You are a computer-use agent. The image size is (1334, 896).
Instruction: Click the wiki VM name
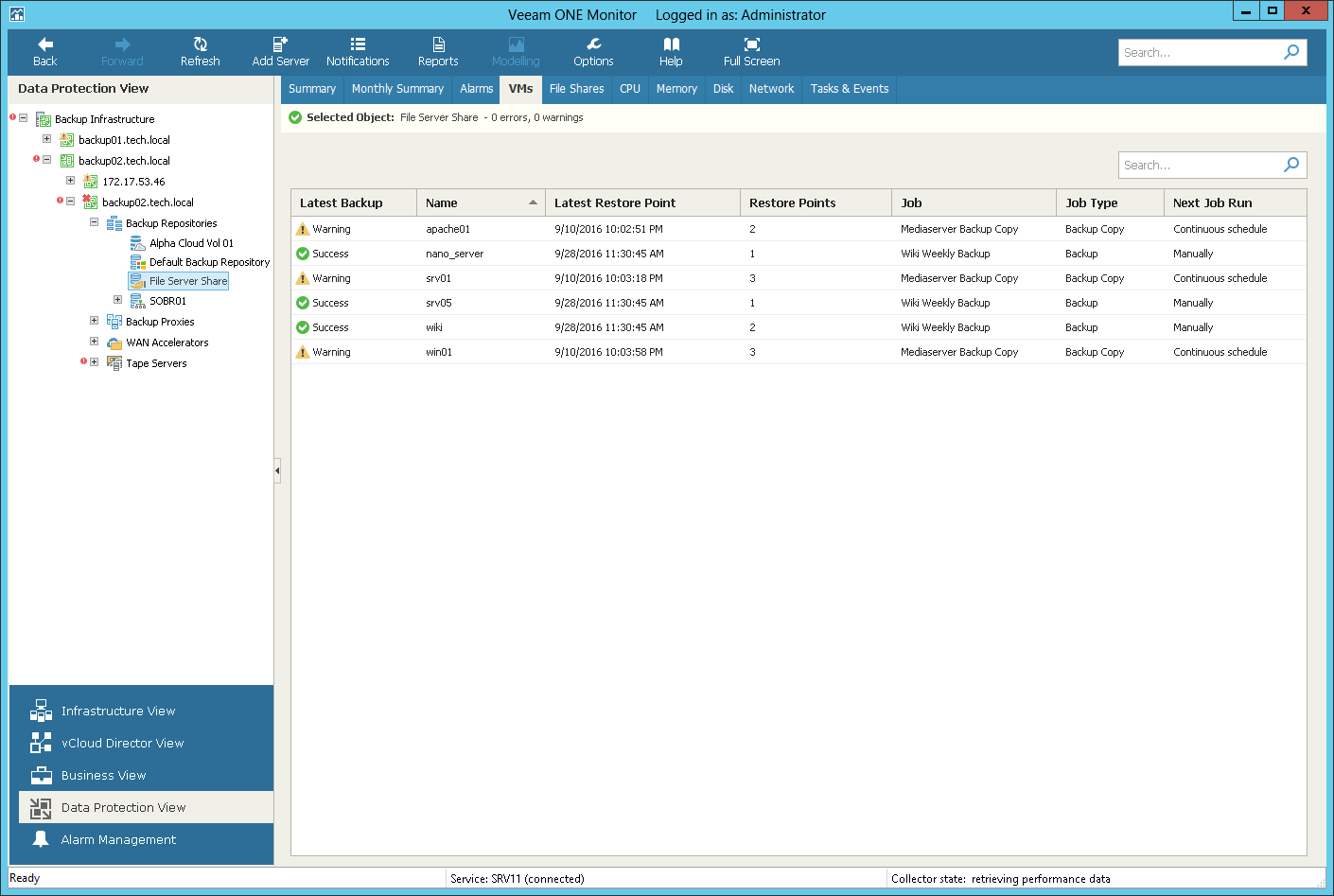434,327
